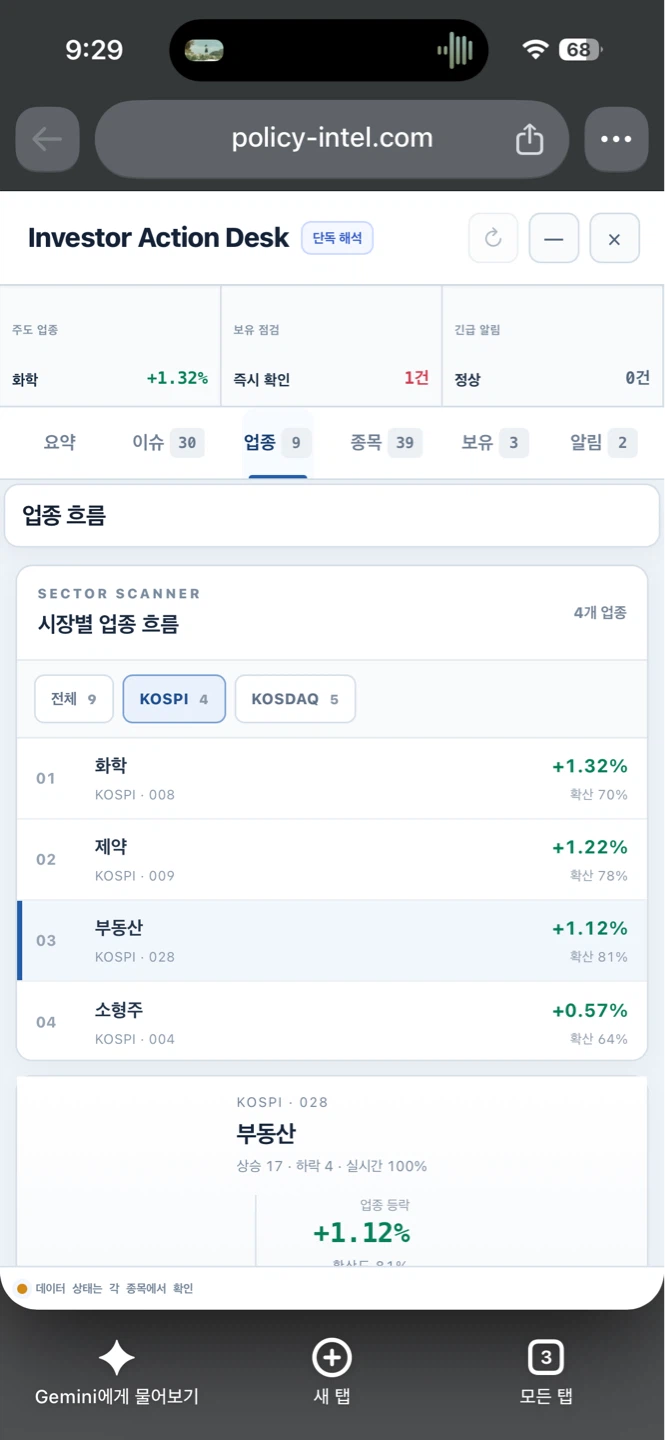Viewport: 665px width, 1440px height.
Task: Ask Gemini using the sparkle icon
Action: point(116,1357)
